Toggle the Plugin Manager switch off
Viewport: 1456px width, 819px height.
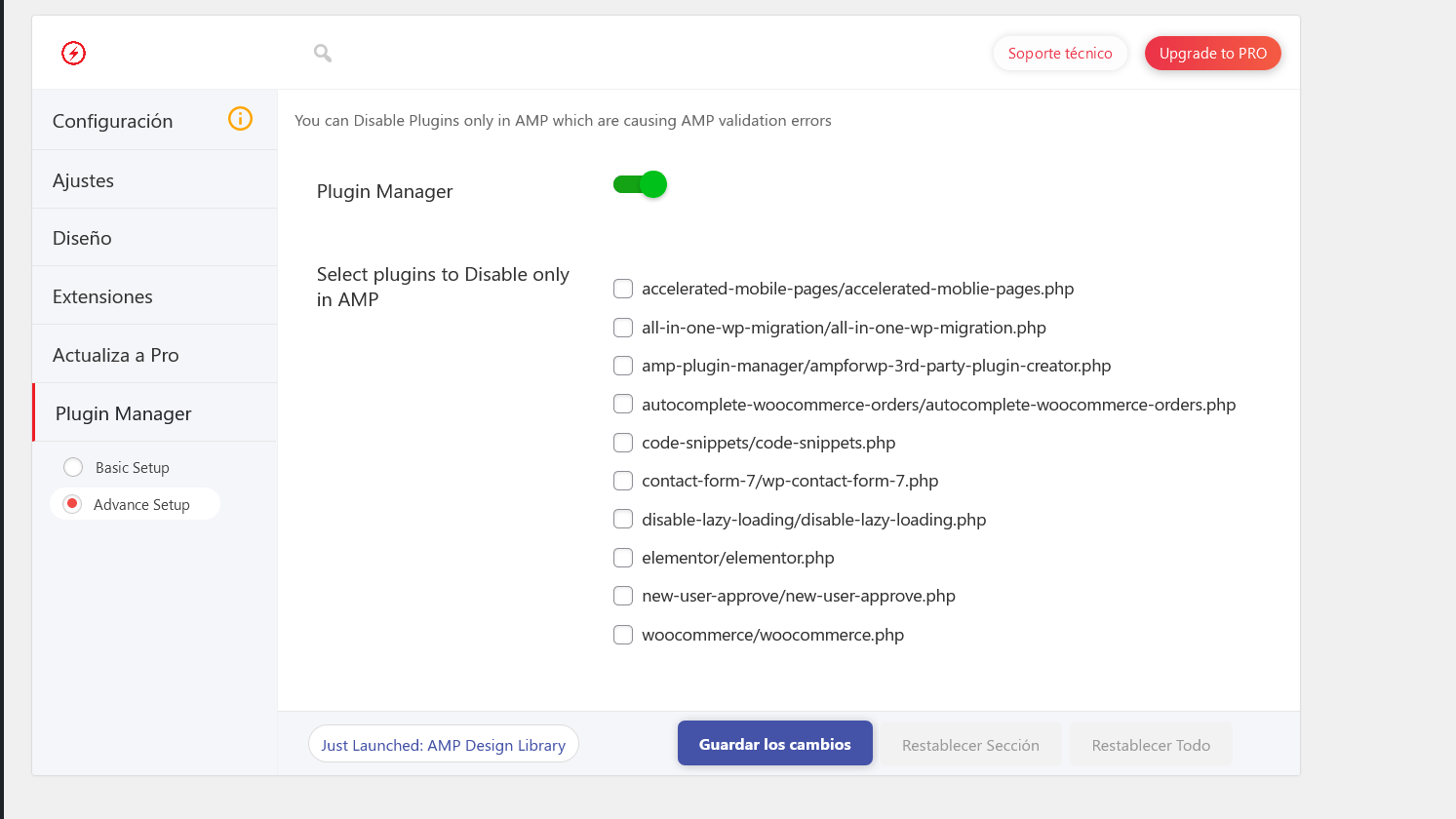tap(640, 184)
